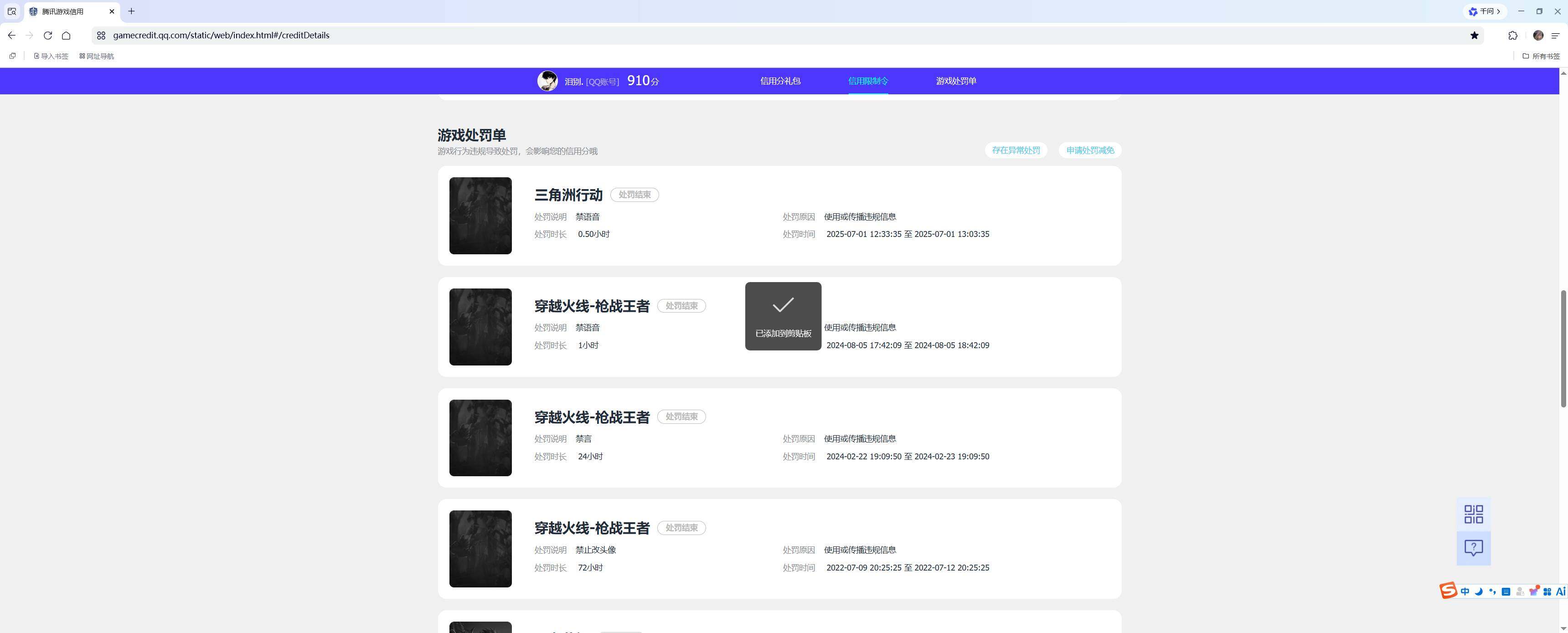Toggle the moon half-width mode icon

click(1478, 592)
